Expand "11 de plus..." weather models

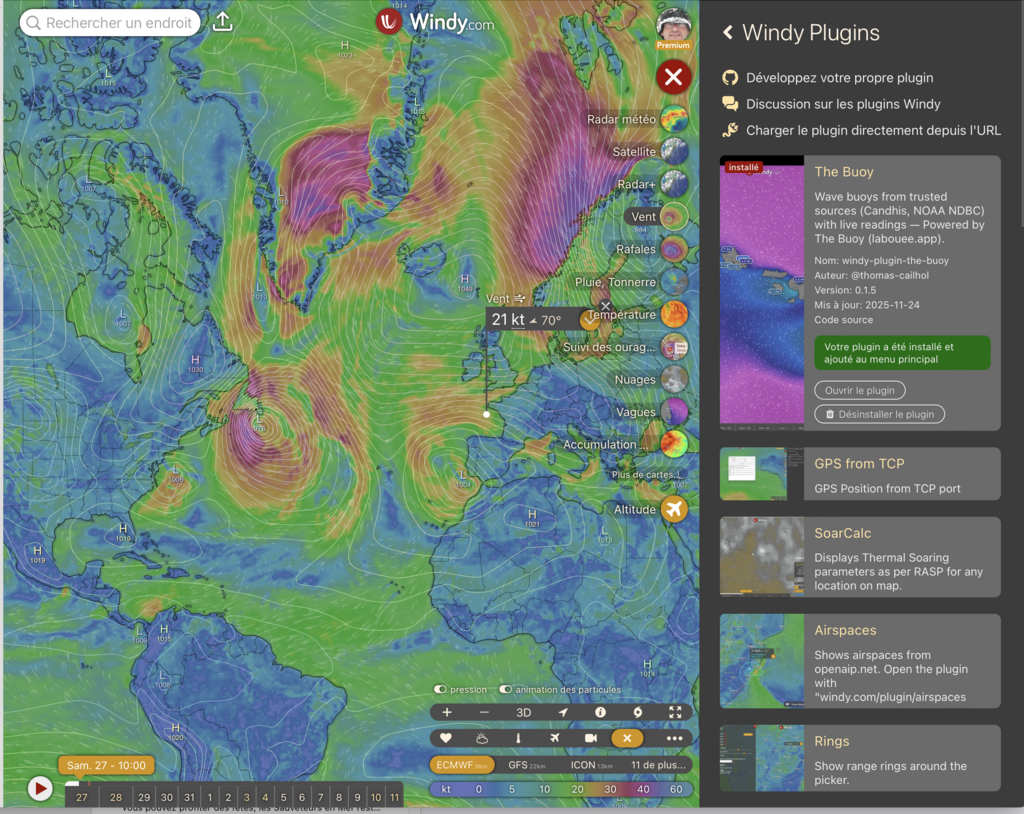[x=658, y=765]
